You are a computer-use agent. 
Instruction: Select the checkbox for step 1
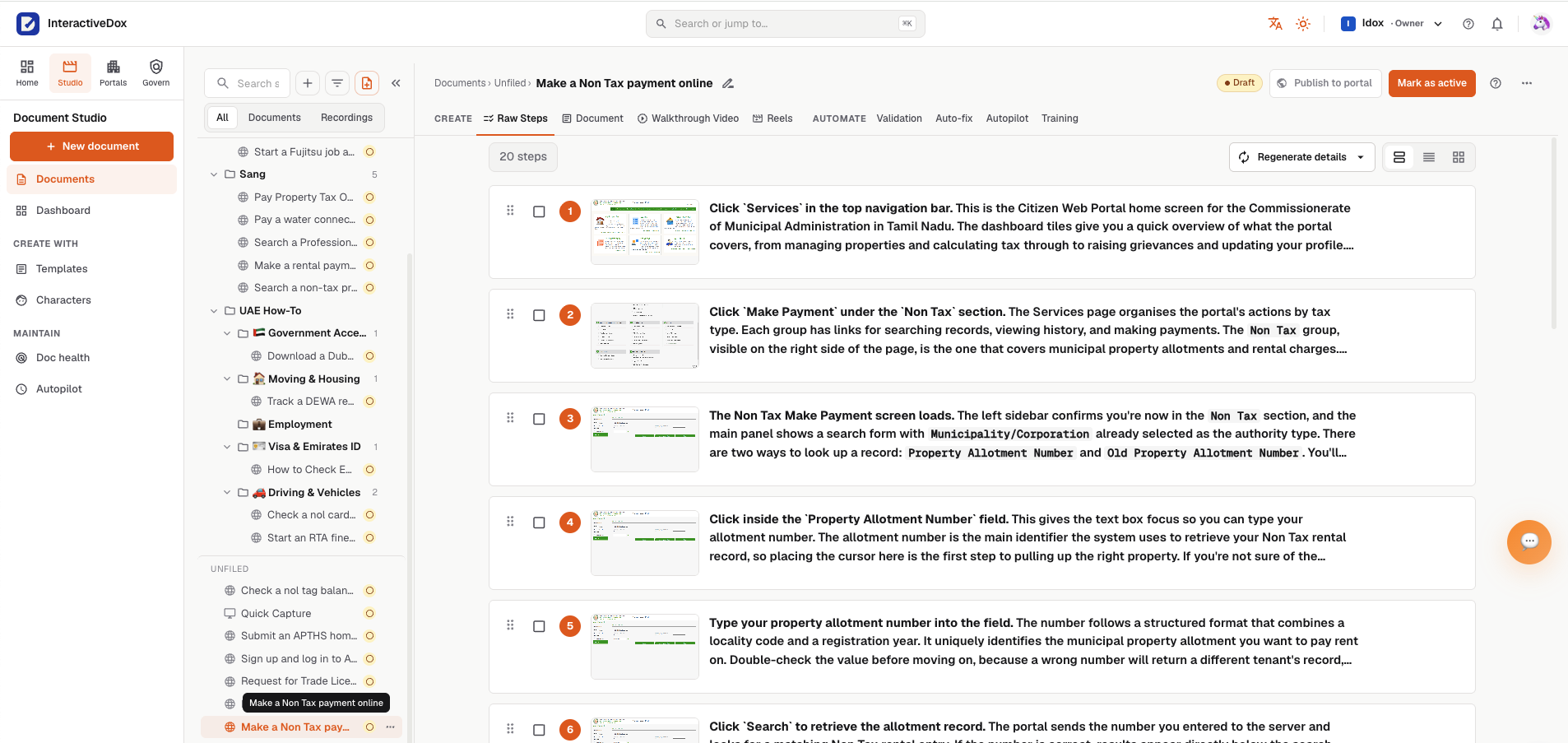[x=539, y=211]
